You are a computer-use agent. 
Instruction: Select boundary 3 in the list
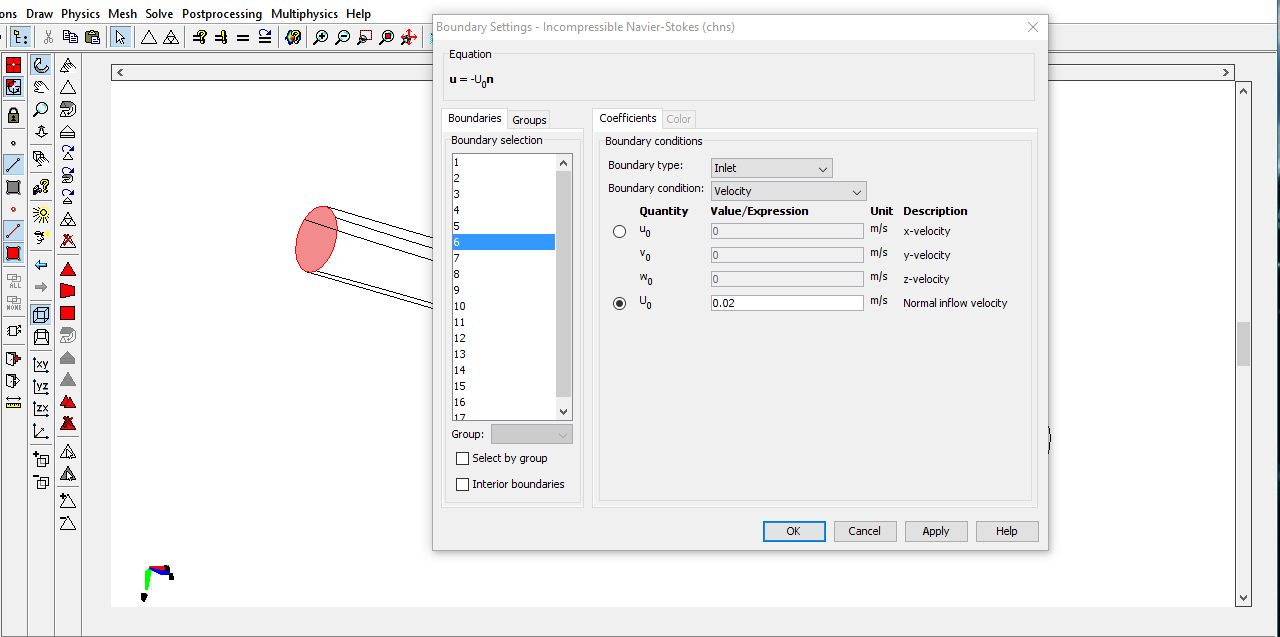pyautogui.click(x=504, y=194)
